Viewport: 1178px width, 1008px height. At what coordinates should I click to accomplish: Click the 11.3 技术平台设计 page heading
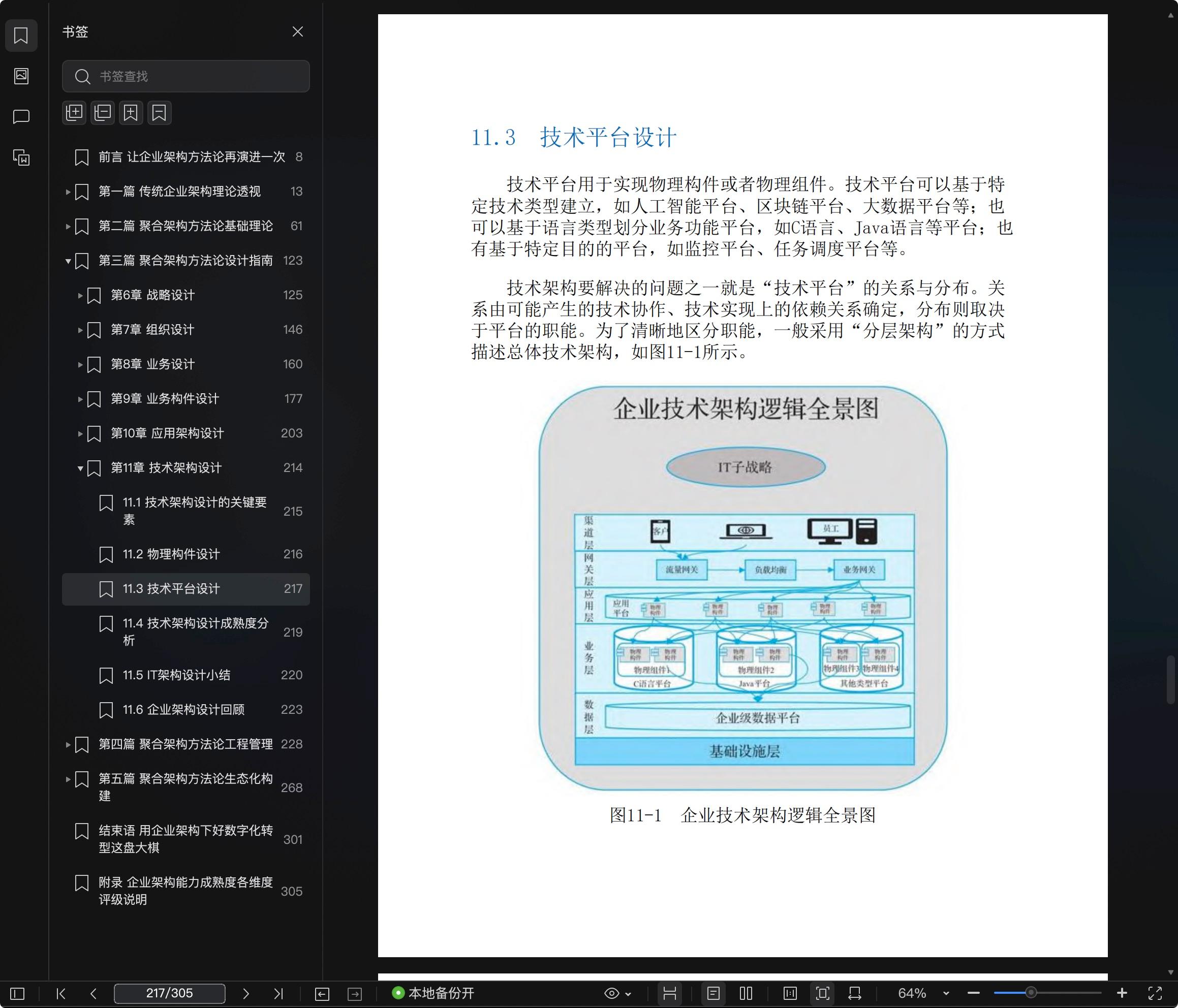tap(573, 138)
